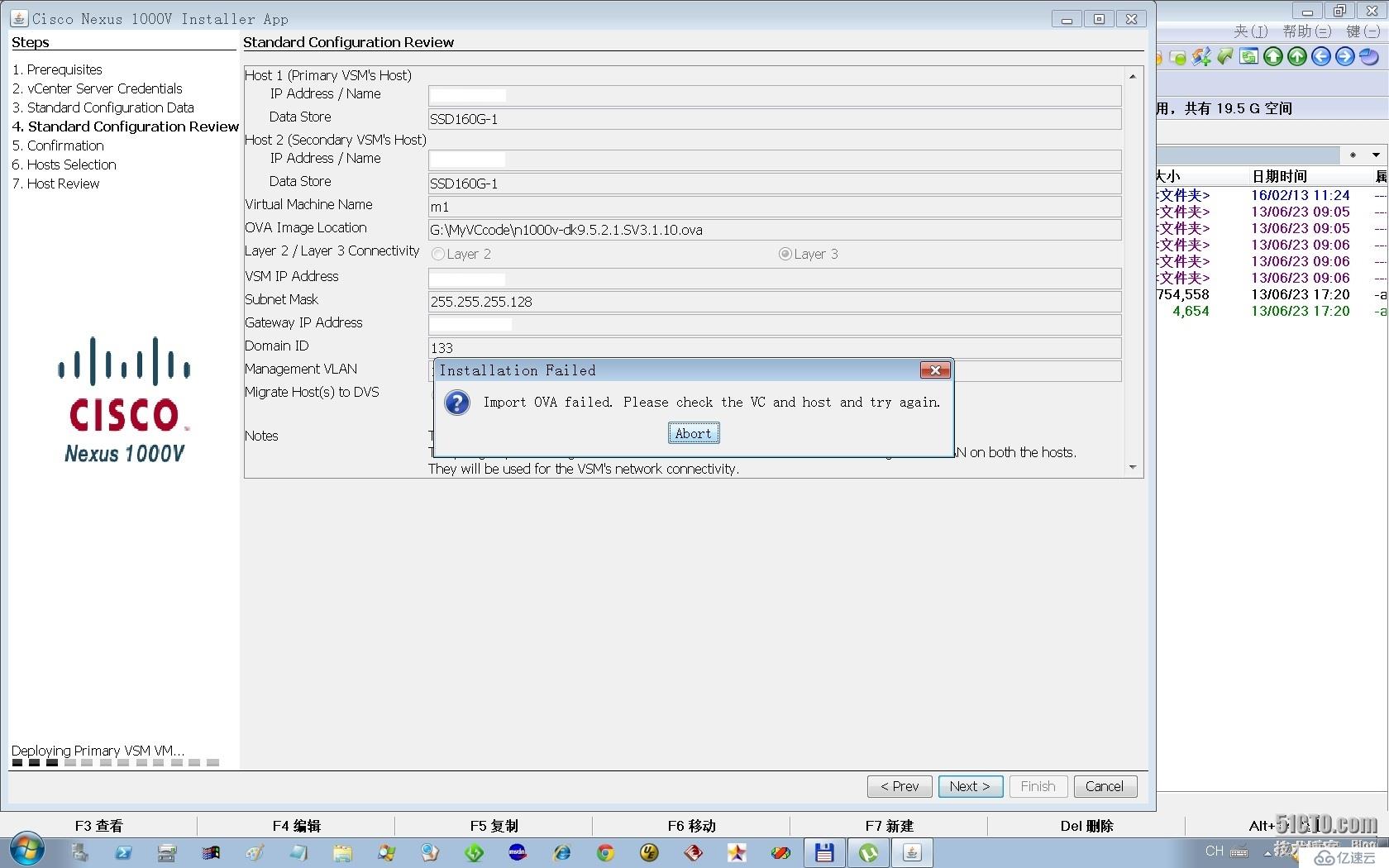The height and width of the screenshot is (868, 1389).
Task: Click step 3. Standard Configuration Data
Action: [x=103, y=107]
